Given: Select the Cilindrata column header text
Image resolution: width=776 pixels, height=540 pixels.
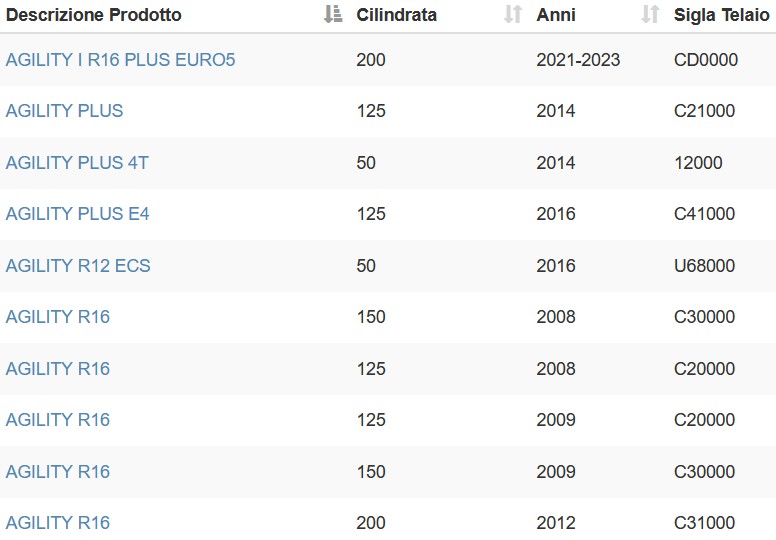Looking at the screenshot, I should (396, 15).
